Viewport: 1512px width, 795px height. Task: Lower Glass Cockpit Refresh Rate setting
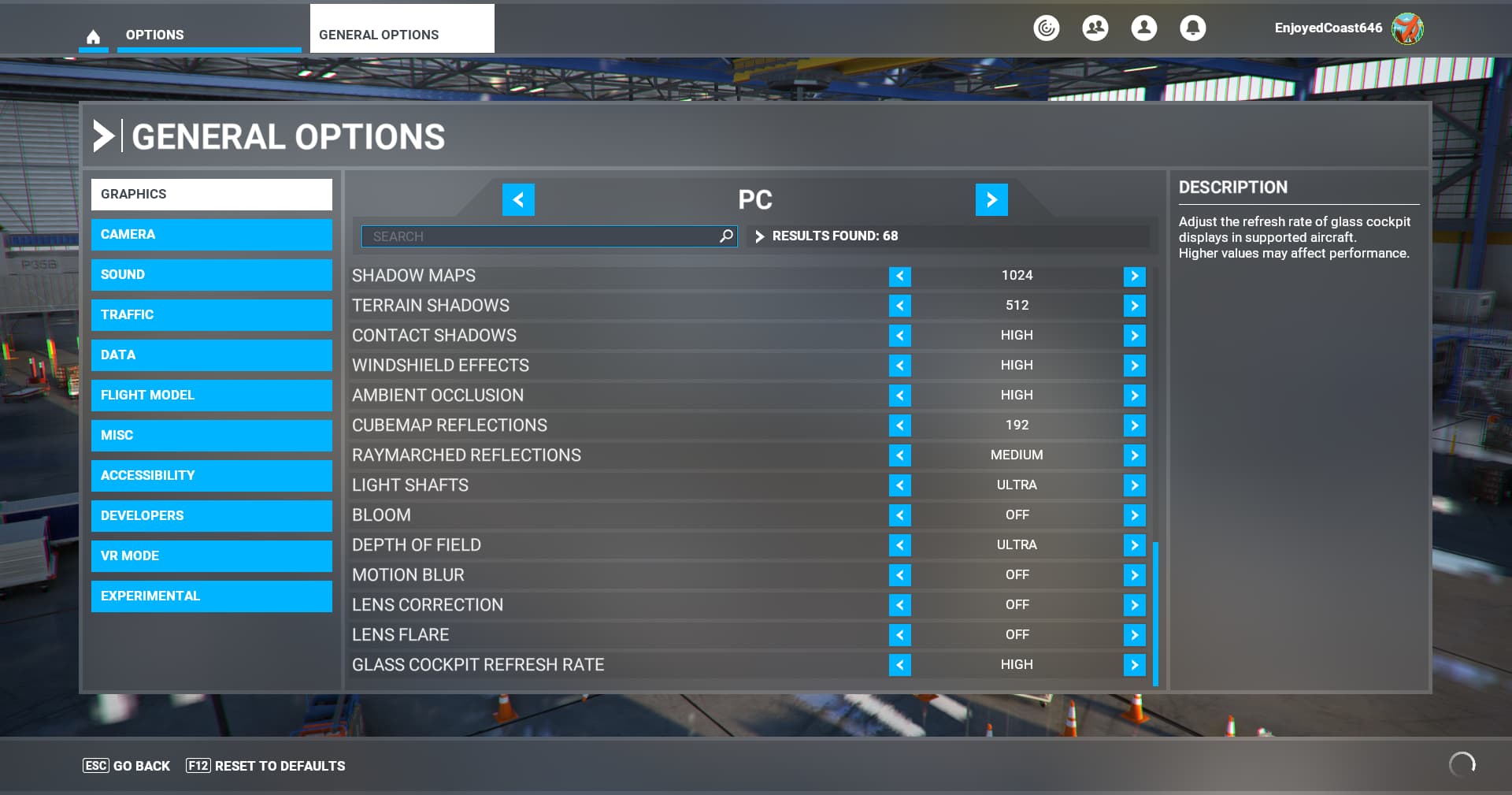(x=900, y=665)
